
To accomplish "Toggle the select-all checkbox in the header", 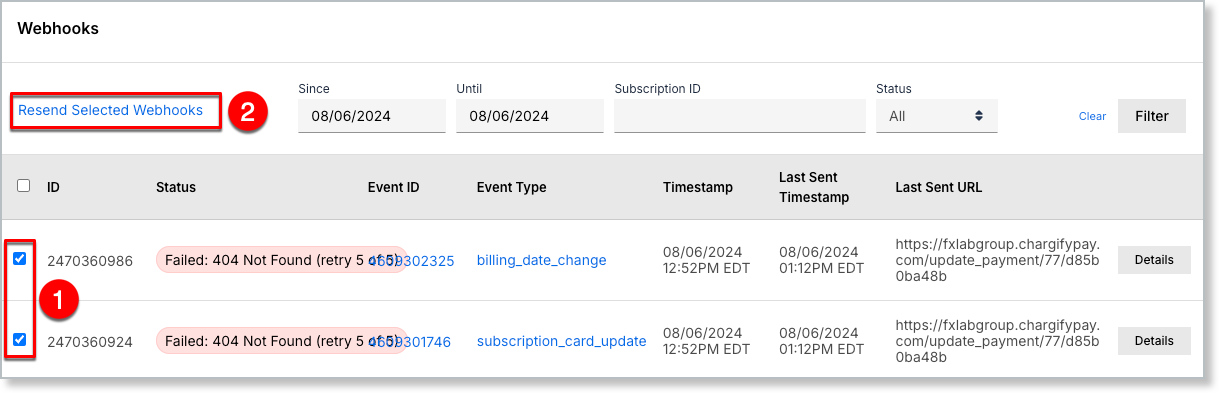I will [24, 186].
